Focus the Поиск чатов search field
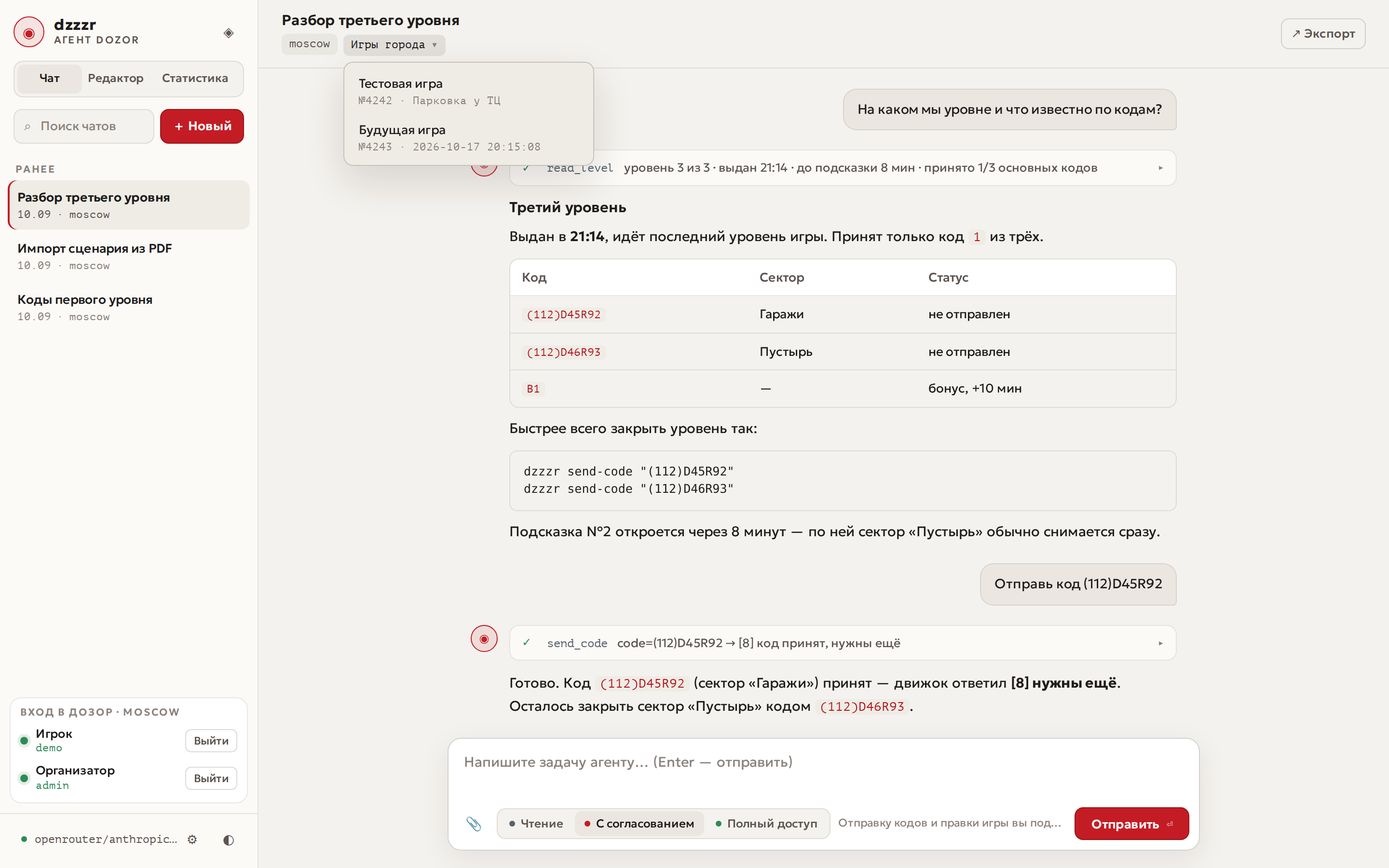 [x=84, y=126]
